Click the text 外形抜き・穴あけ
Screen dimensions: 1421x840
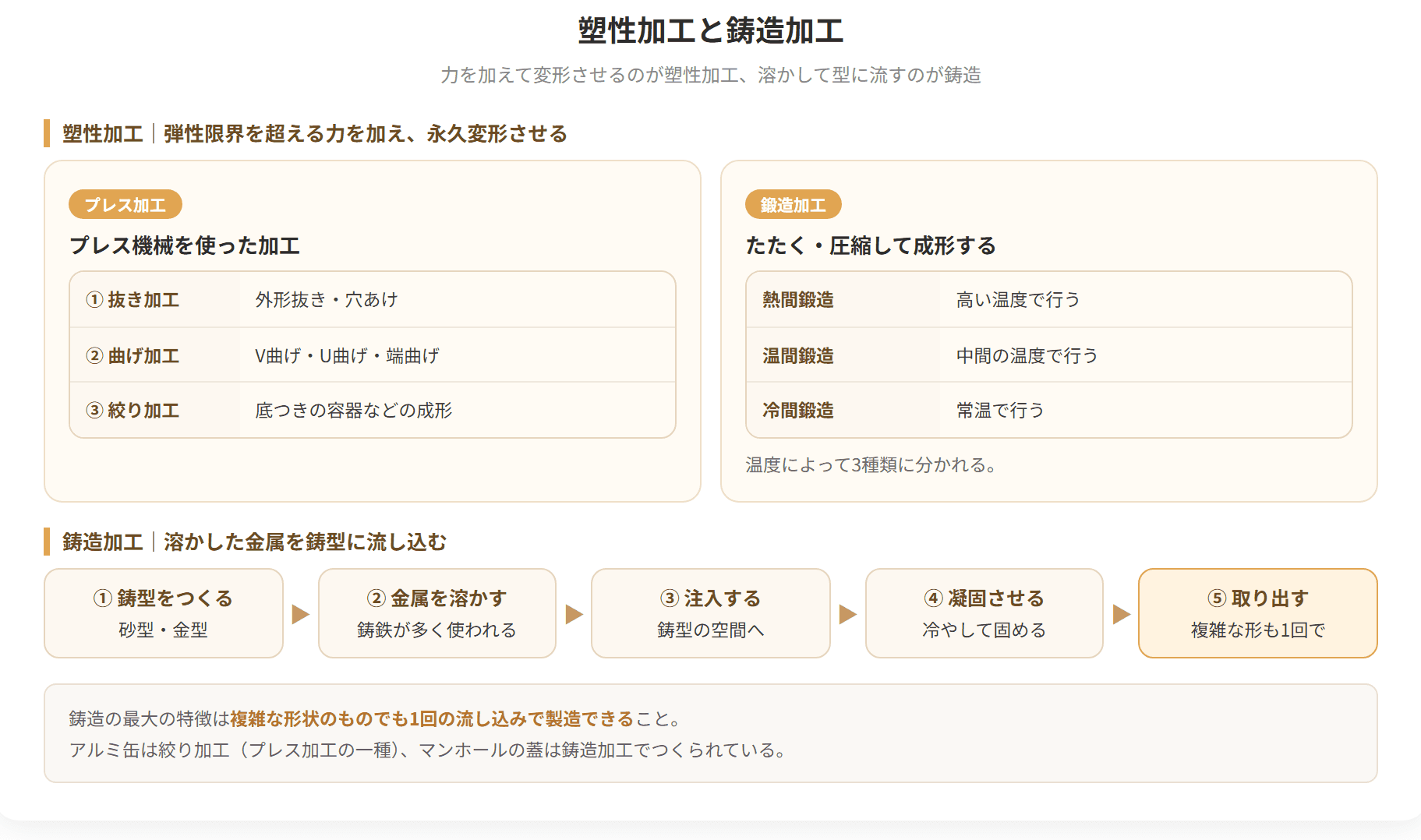tap(327, 300)
